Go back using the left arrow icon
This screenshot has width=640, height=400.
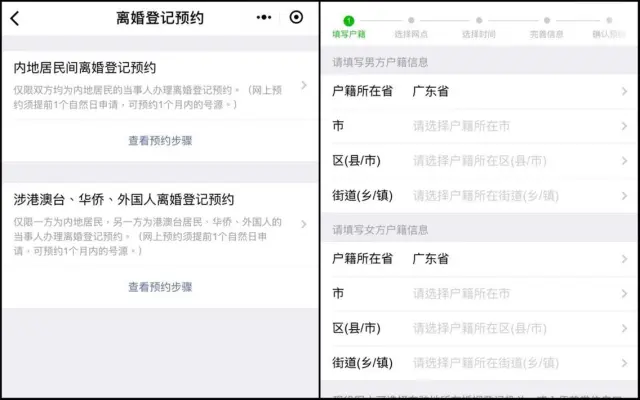[x=15, y=18]
